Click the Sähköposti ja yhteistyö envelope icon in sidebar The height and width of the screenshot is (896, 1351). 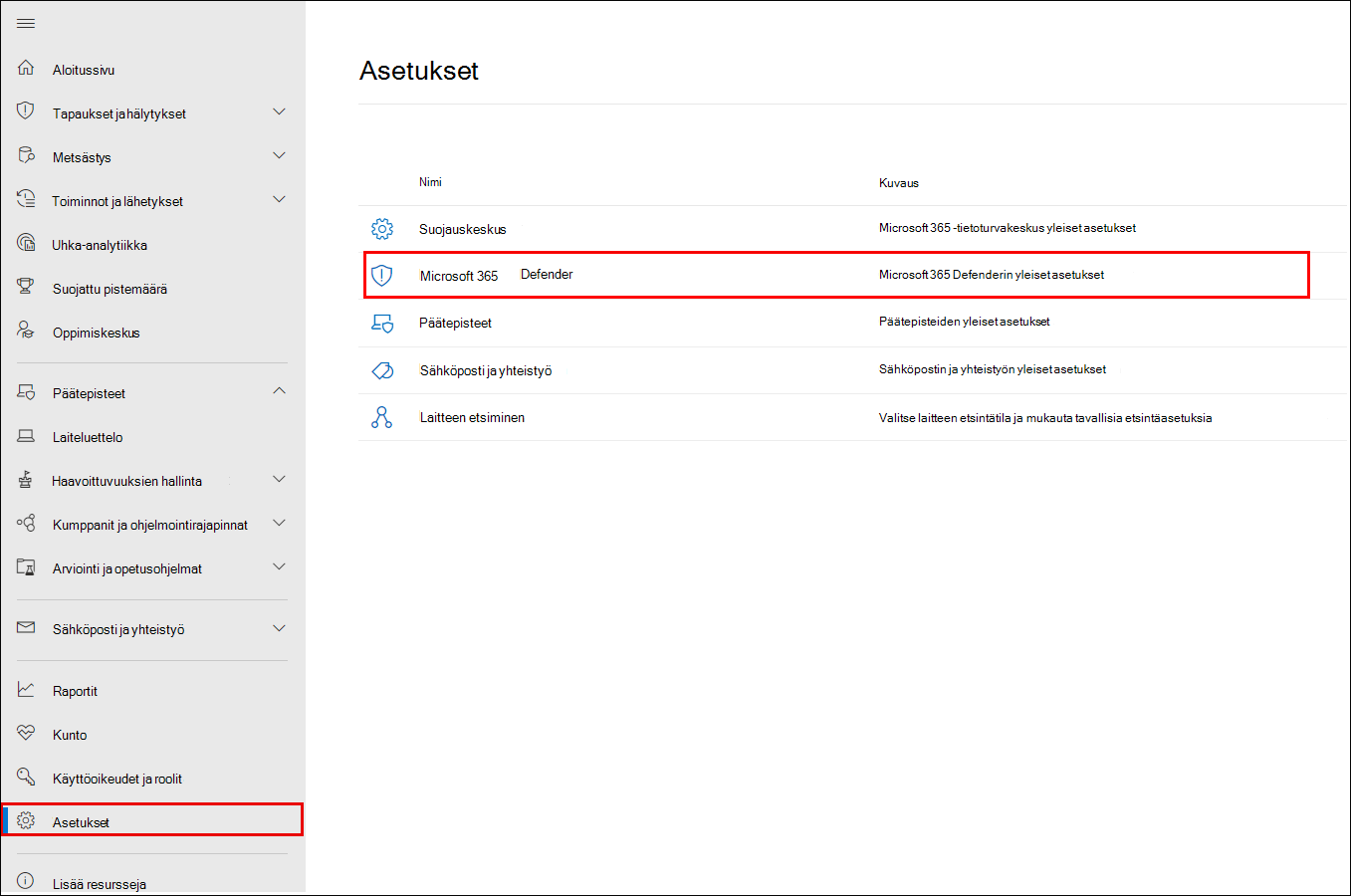pyautogui.click(x=26, y=628)
